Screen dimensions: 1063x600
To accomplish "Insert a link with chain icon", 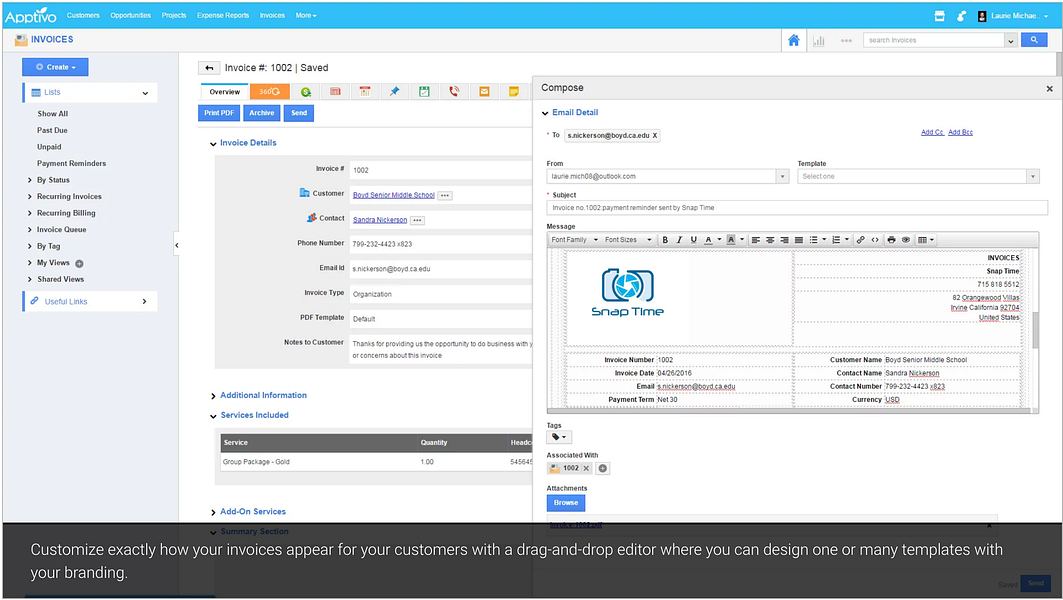I will [x=860, y=240].
